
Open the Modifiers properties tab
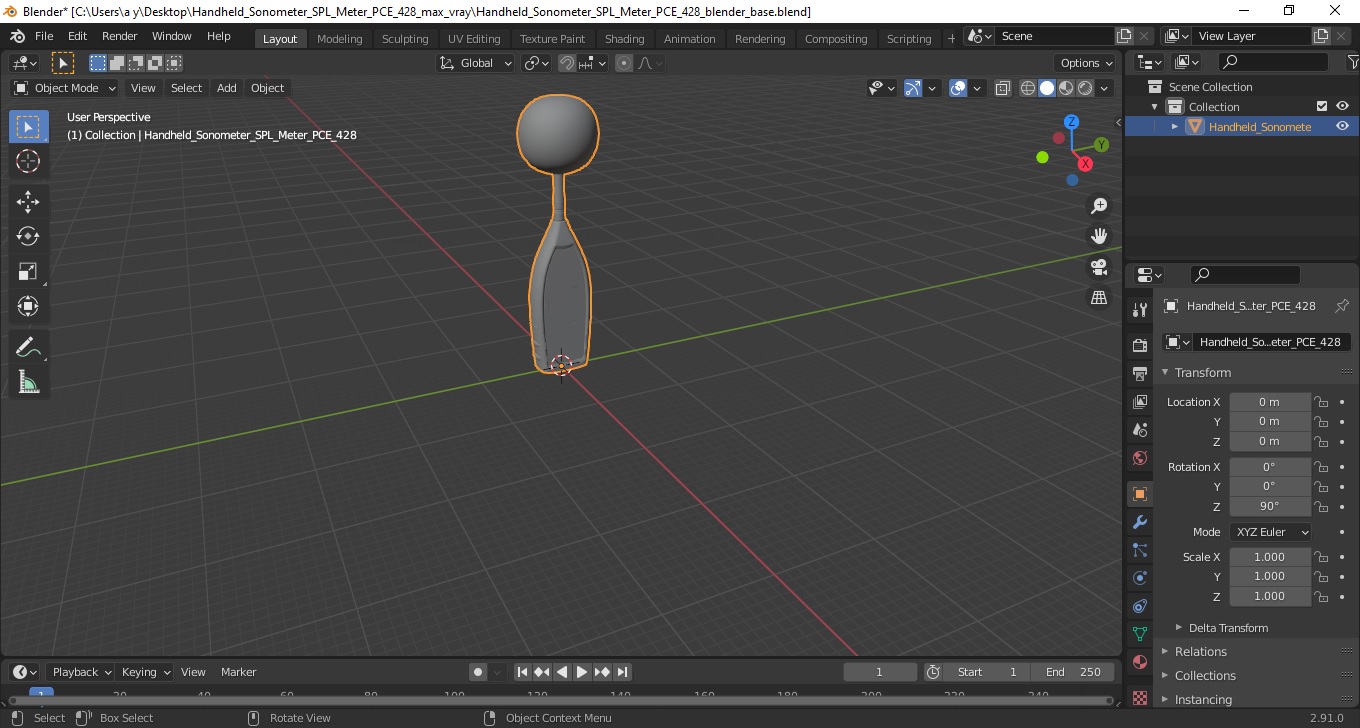pyautogui.click(x=1140, y=522)
